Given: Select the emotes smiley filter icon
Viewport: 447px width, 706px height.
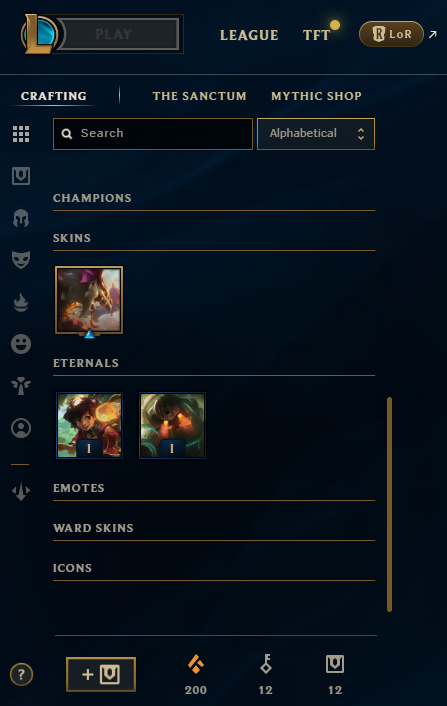Looking at the screenshot, I should [x=21, y=344].
